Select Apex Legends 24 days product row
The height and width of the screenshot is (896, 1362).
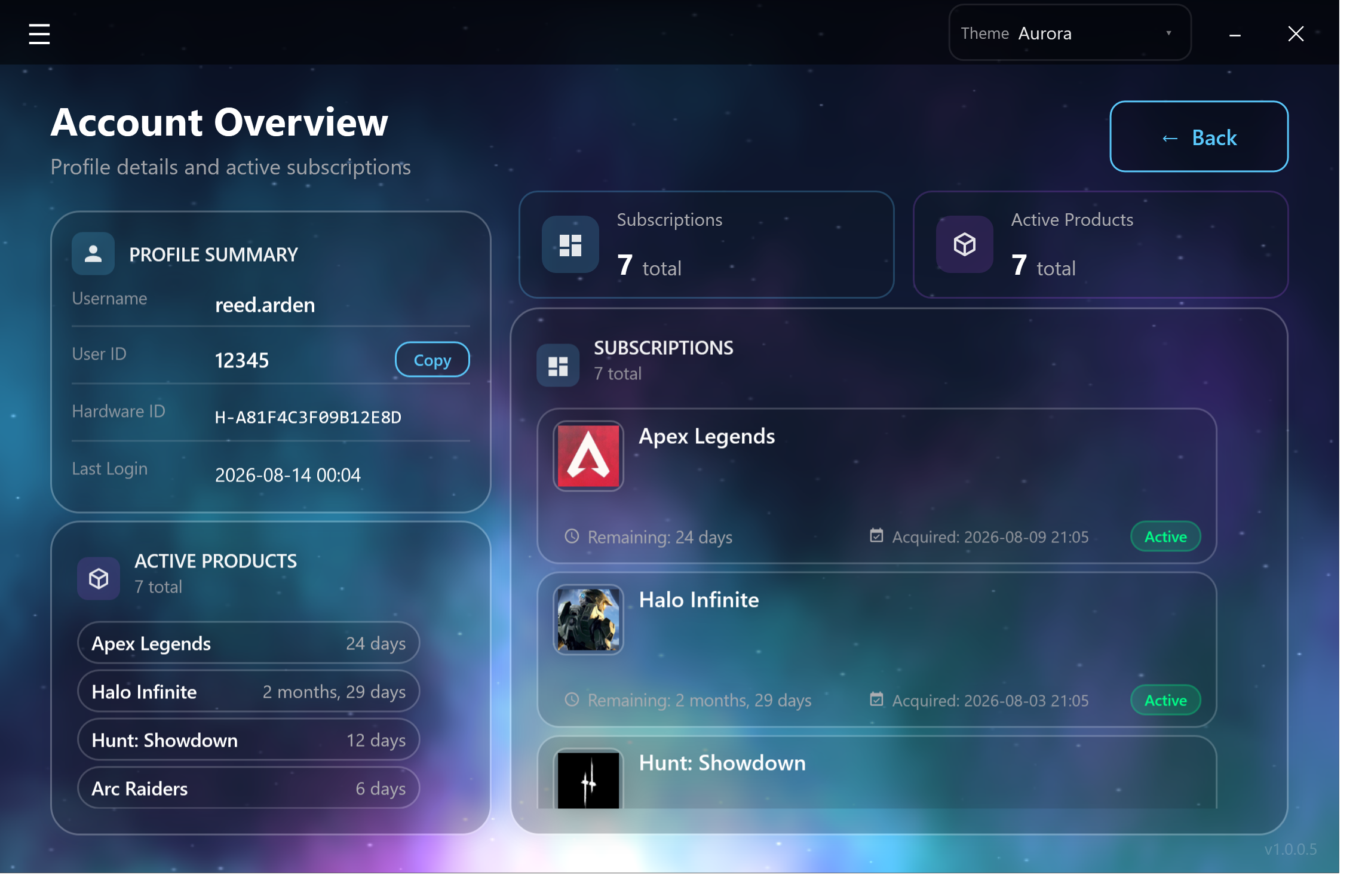tap(249, 643)
